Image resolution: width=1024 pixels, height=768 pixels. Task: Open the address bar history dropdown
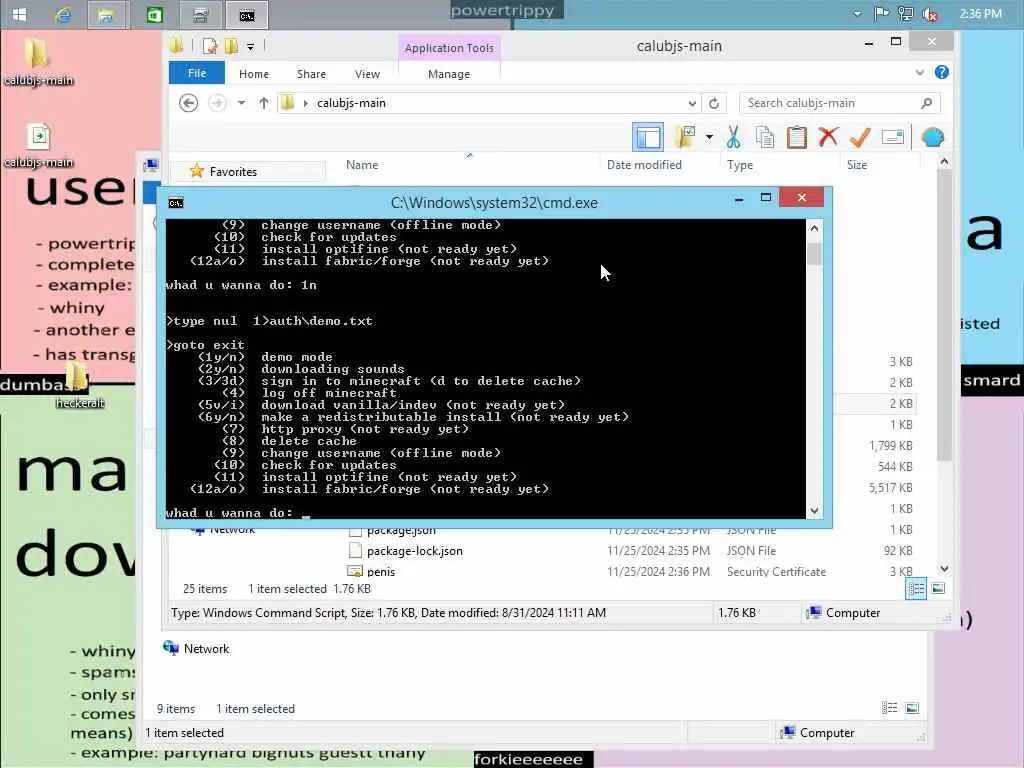(692, 103)
